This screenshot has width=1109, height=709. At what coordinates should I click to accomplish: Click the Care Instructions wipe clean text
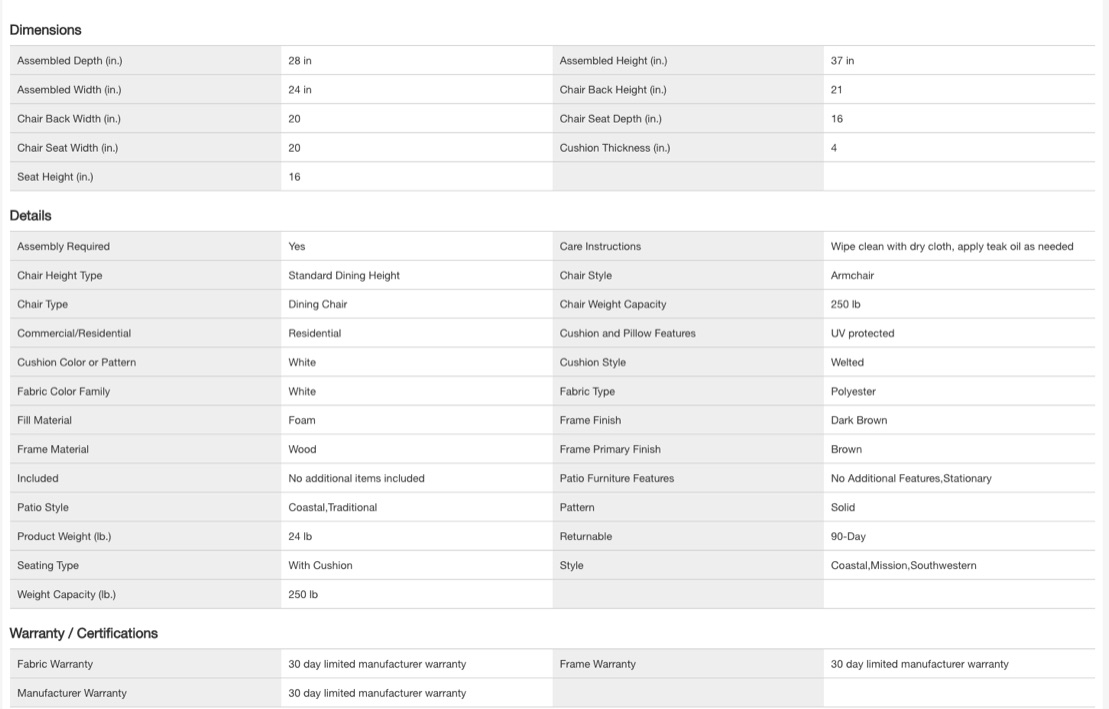(x=951, y=246)
